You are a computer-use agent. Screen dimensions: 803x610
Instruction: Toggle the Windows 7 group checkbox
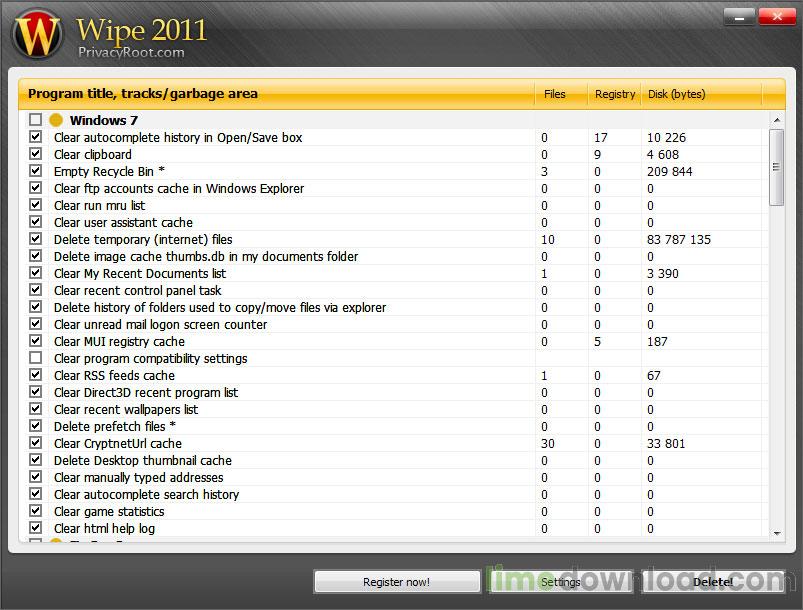point(35,120)
